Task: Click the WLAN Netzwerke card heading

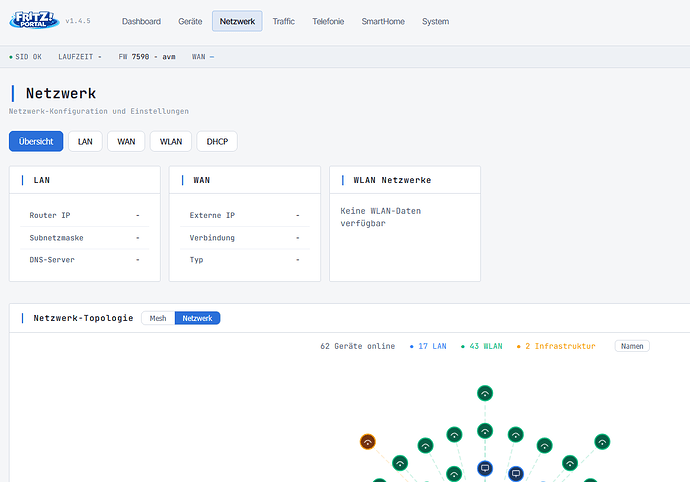Action: (392, 180)
